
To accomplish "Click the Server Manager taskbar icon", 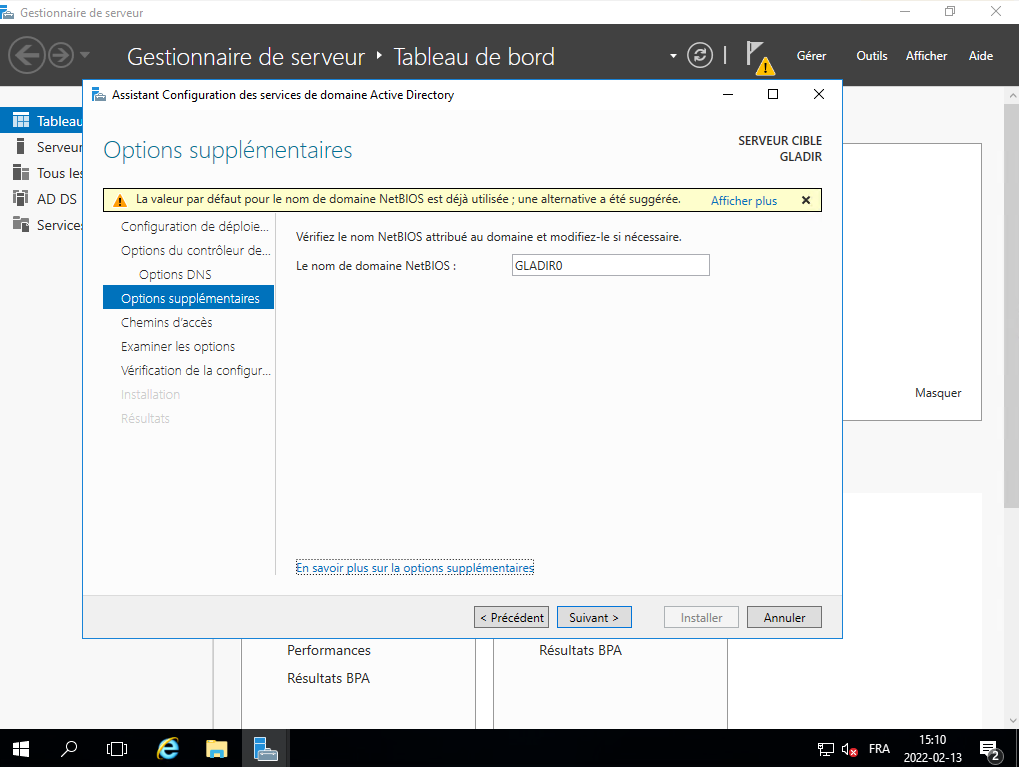I will 265,748.
